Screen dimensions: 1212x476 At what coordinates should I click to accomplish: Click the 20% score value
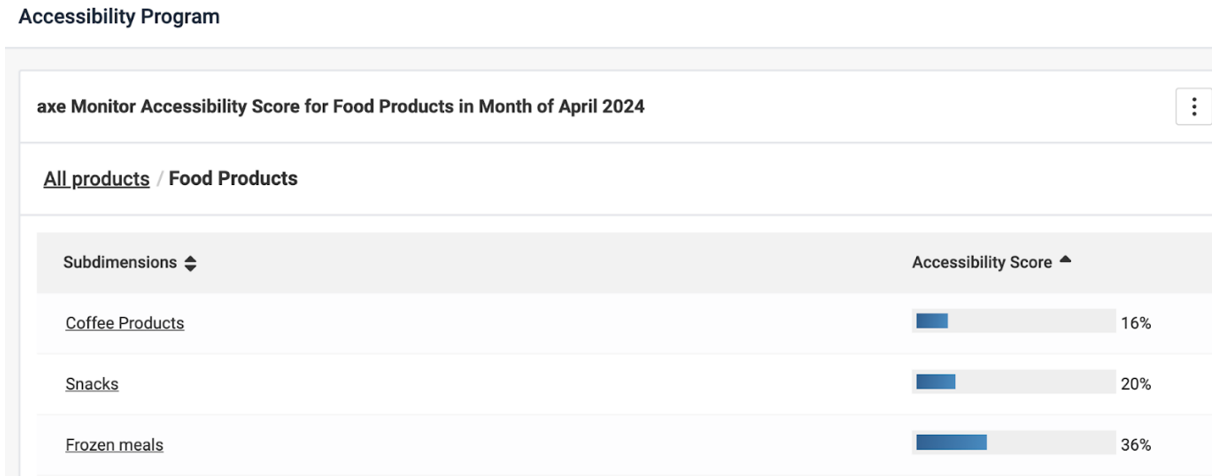pyautogui.click(x=1135, y=384)
